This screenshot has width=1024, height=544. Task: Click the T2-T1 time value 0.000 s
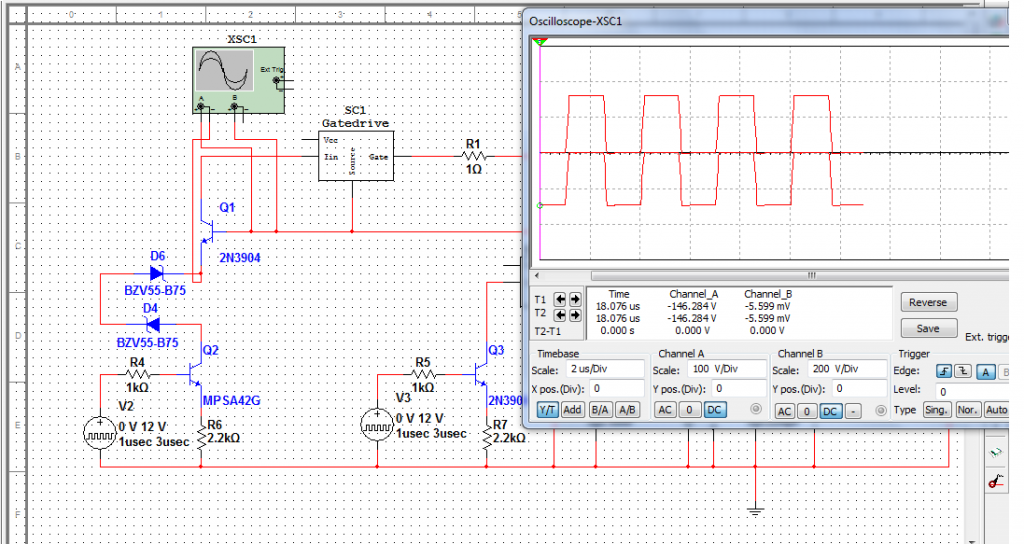click(618, 330)
